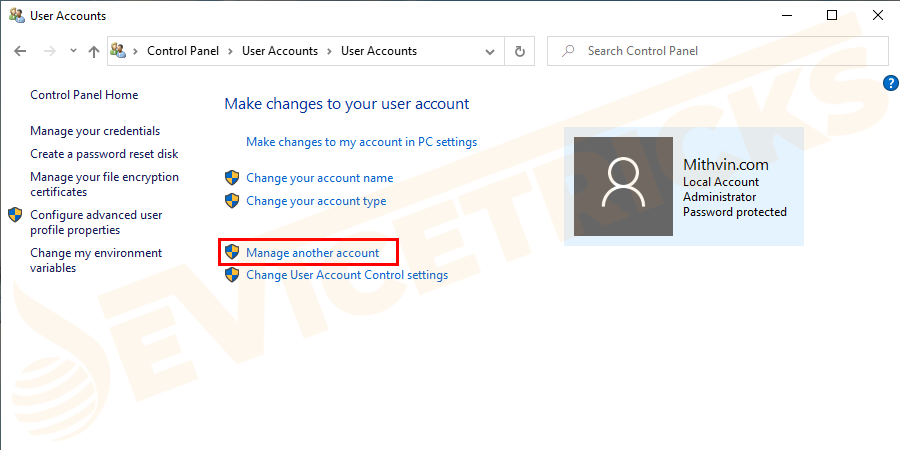
Task: Click the blue help question mark icon
Action: click(890, 83)
